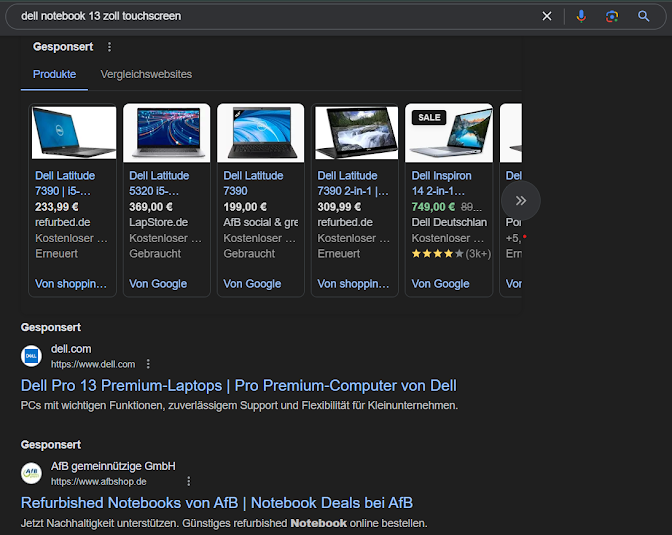Screen dimensions: 672x535
Task: Advance product carousel with double-arrow button
Action: [521, 201]
